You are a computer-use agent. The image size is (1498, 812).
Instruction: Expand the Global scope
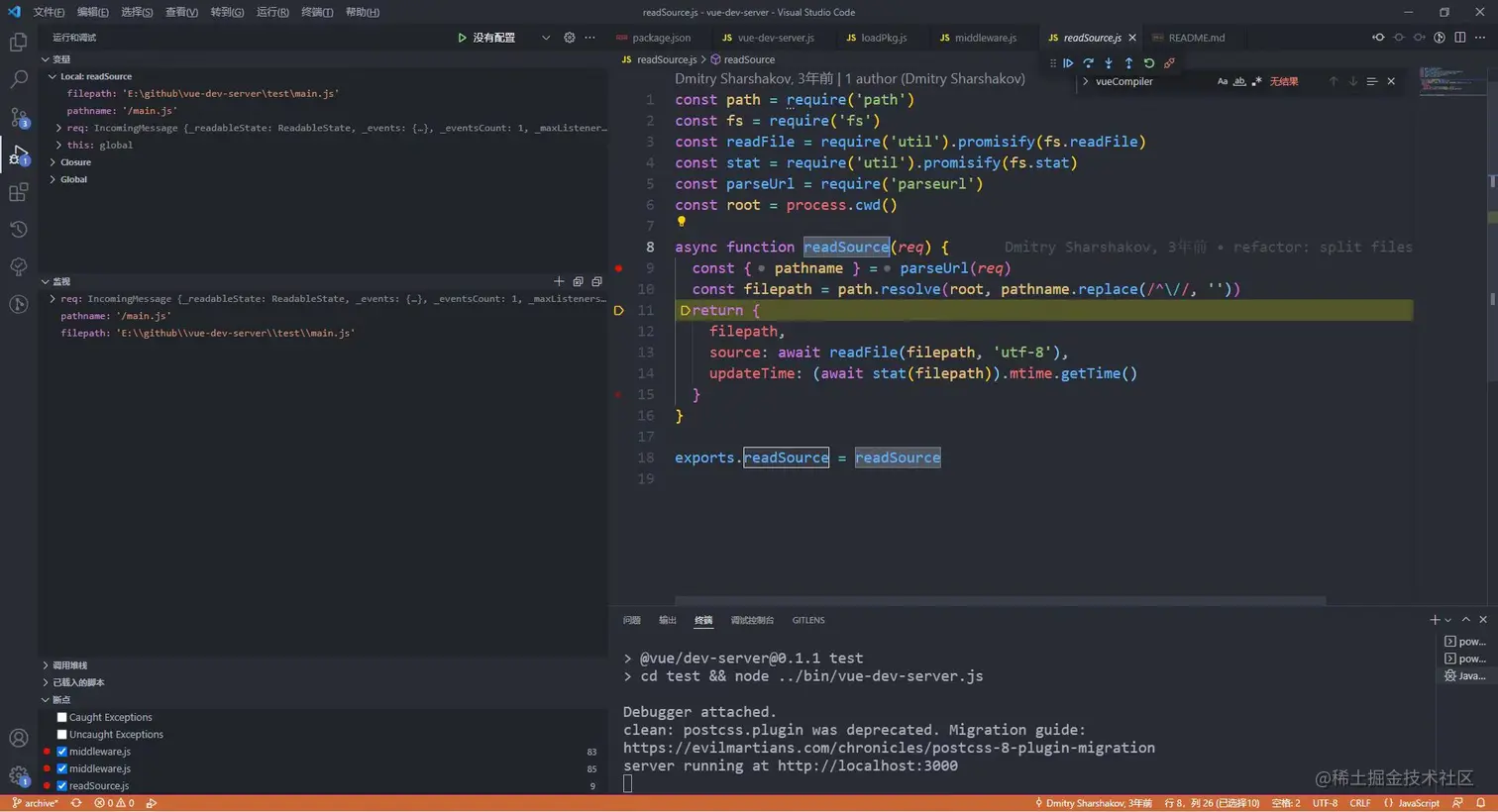[53, 179]
